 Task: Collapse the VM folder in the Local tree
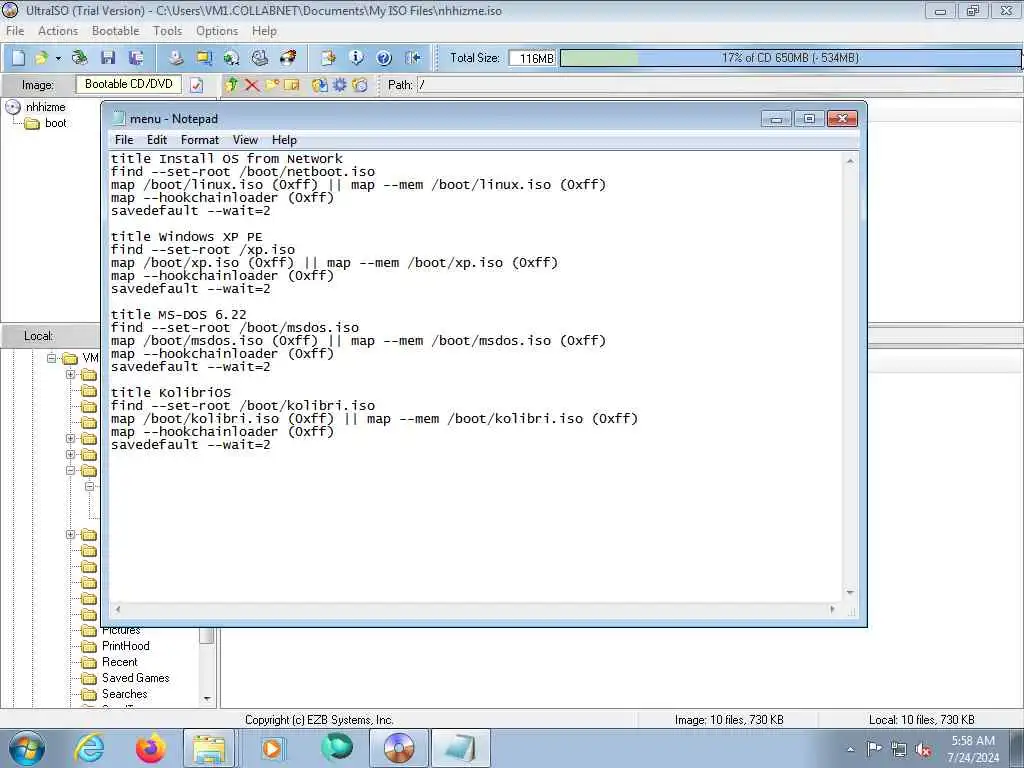(x=51, y=358)
